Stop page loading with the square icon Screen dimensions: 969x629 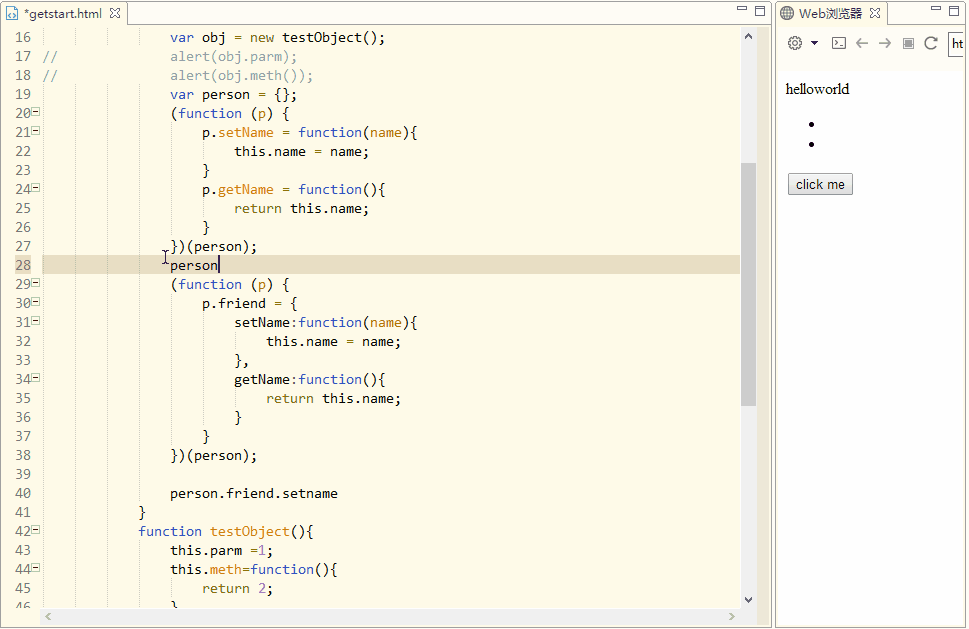[909, 43]
